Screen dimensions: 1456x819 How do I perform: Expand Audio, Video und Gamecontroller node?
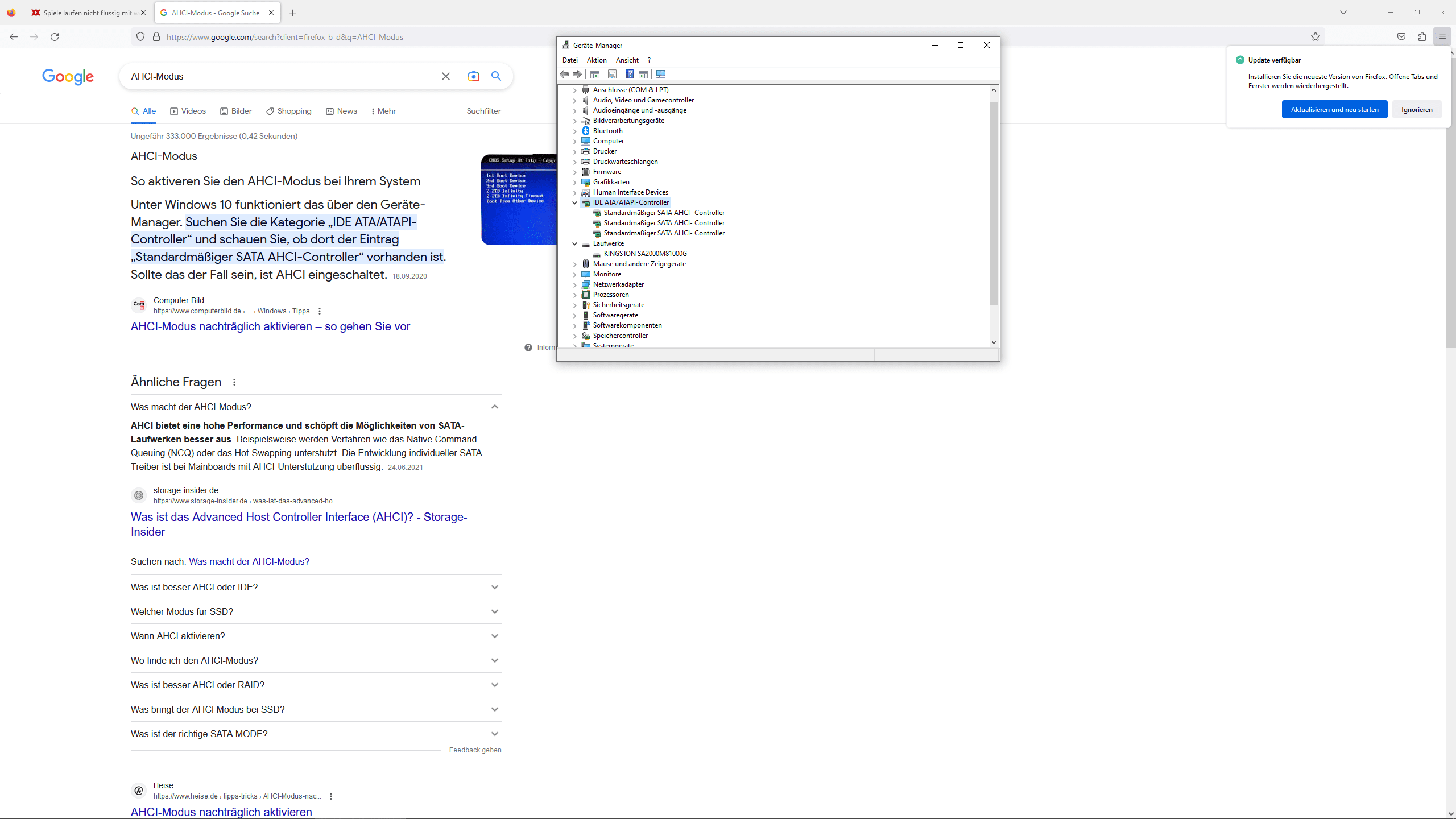point(574,100)
